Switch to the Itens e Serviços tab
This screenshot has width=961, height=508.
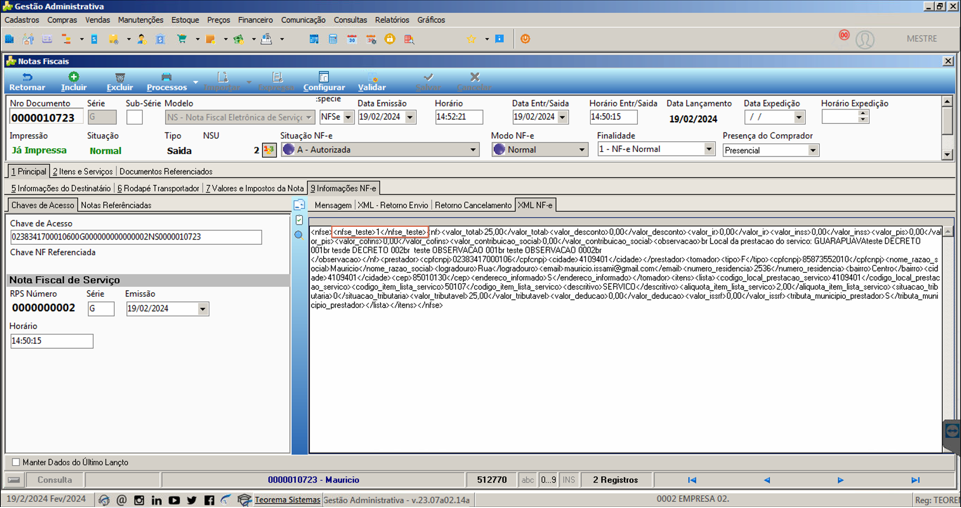(83, 172)
